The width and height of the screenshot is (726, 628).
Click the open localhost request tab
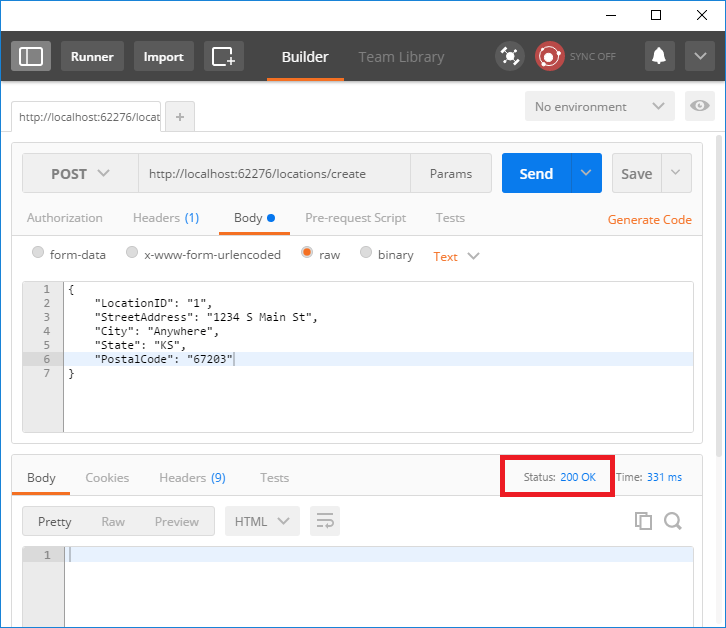(86, 117)
